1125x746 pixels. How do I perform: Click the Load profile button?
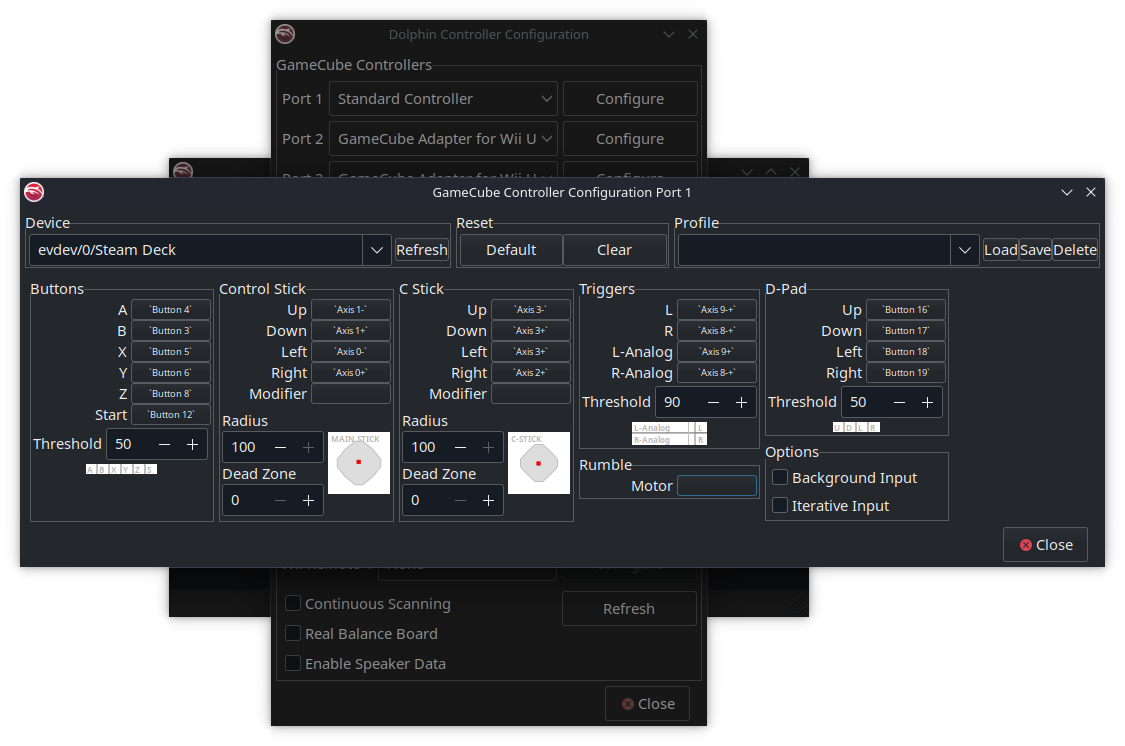(x=1001, y=250)
